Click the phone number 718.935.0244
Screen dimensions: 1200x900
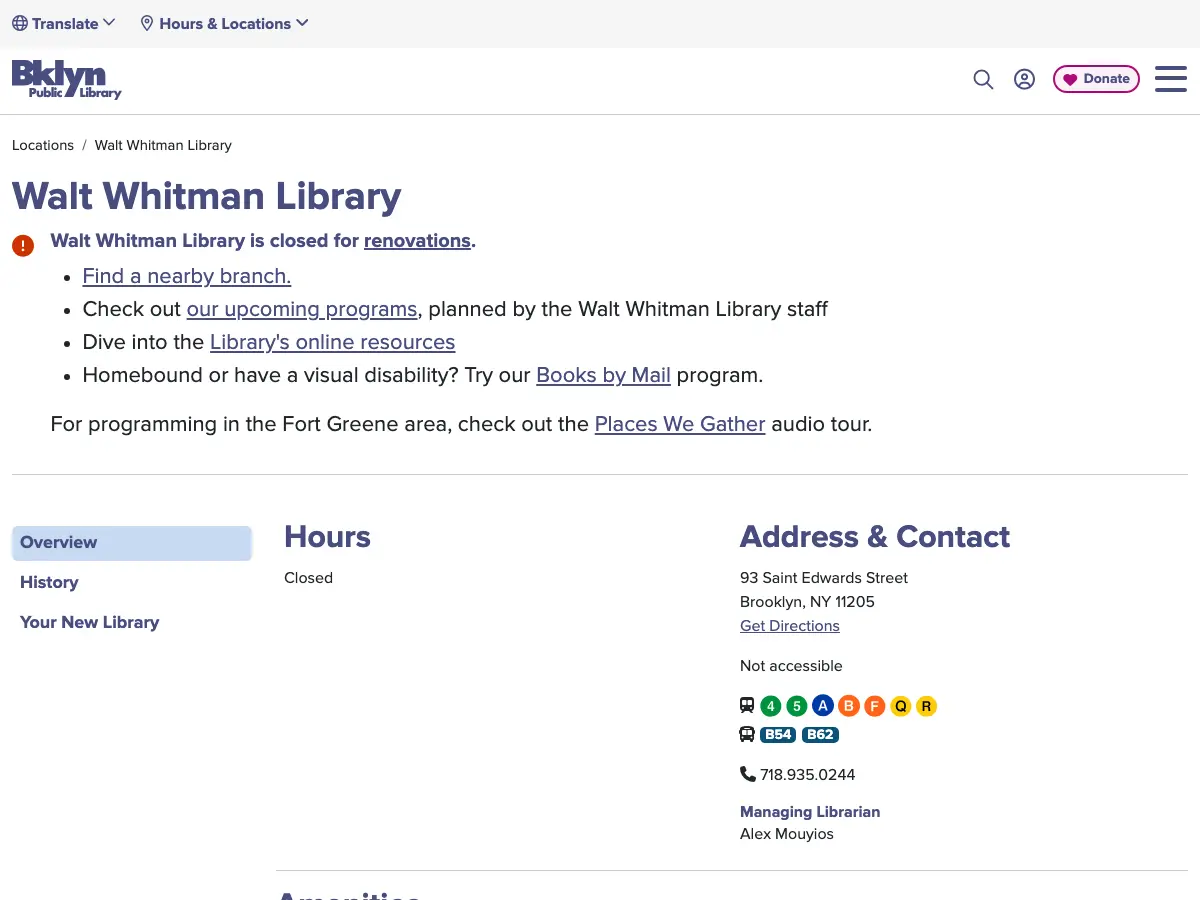(808, 775)
